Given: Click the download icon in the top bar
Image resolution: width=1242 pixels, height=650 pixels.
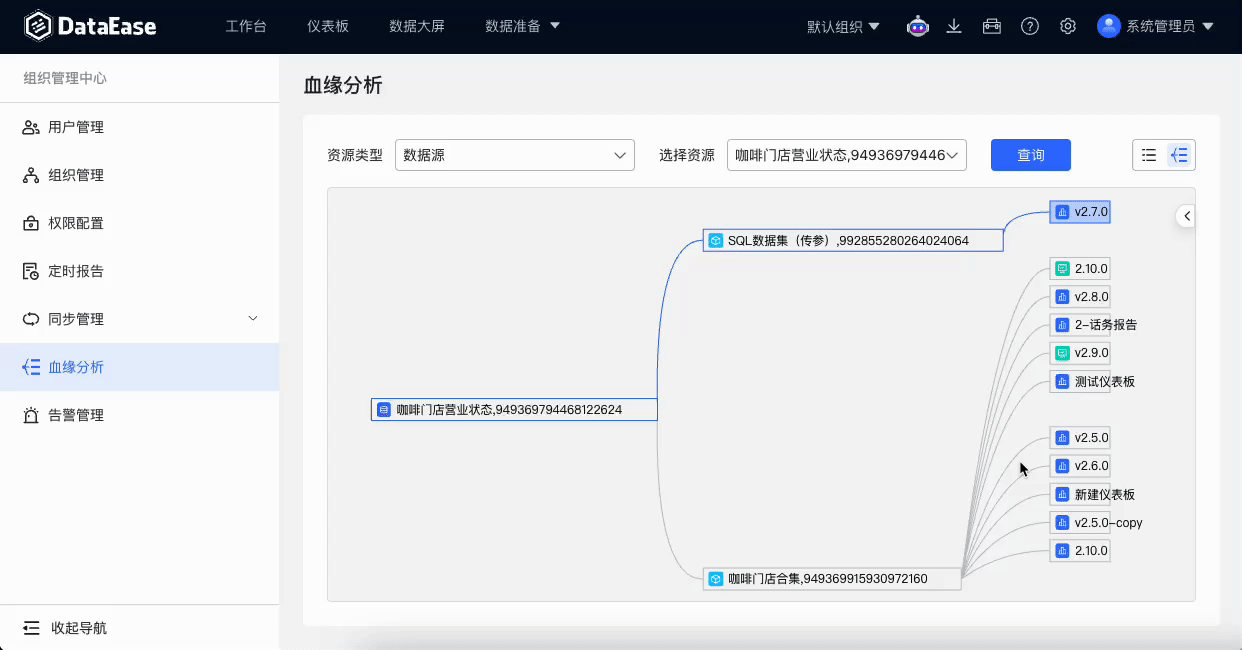Looking at the screenshot, I should [x=953, y=26].
